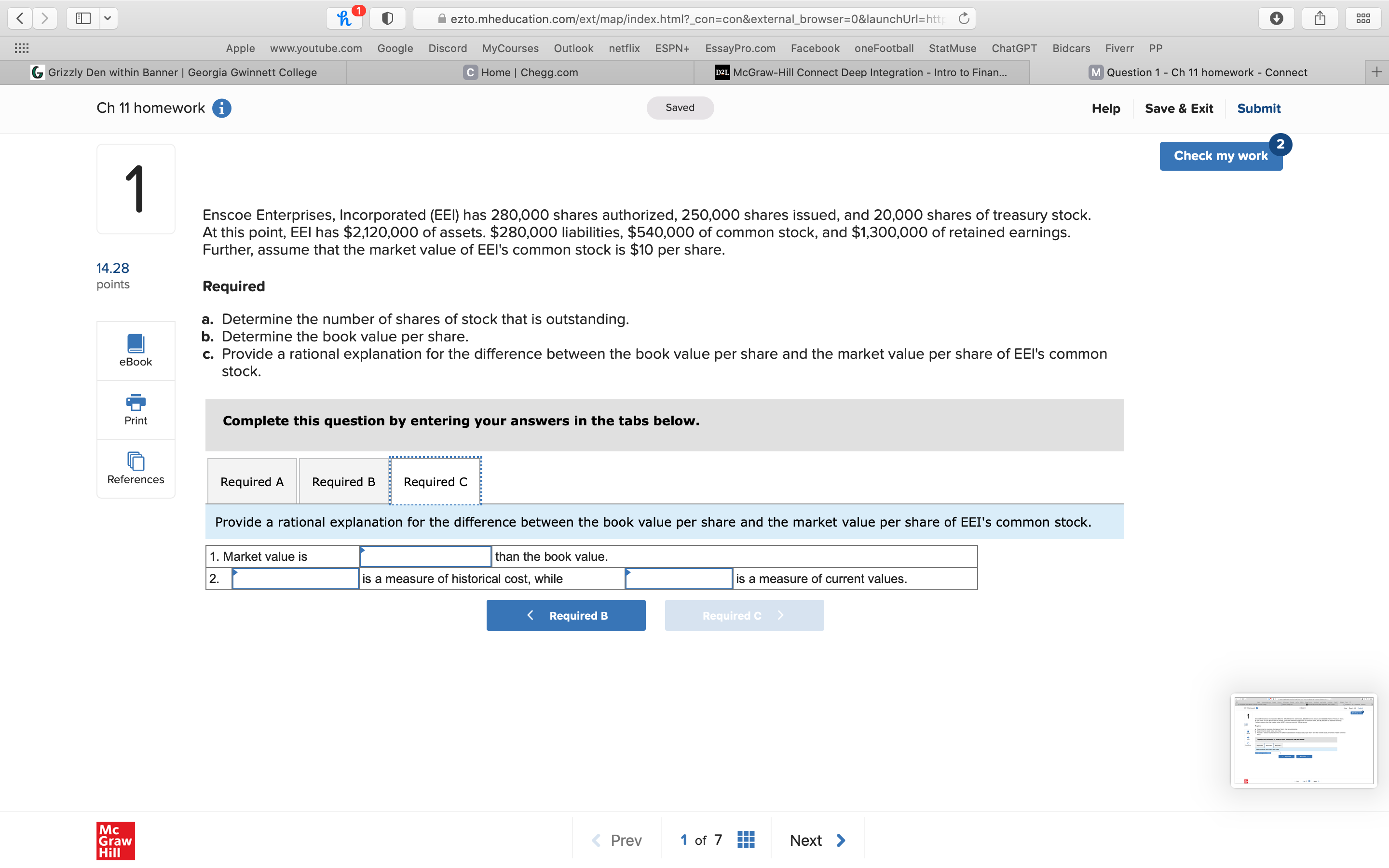
Task: Open Safari tab overview grid
Action: pyautogui.click(x=1362, y=18)
